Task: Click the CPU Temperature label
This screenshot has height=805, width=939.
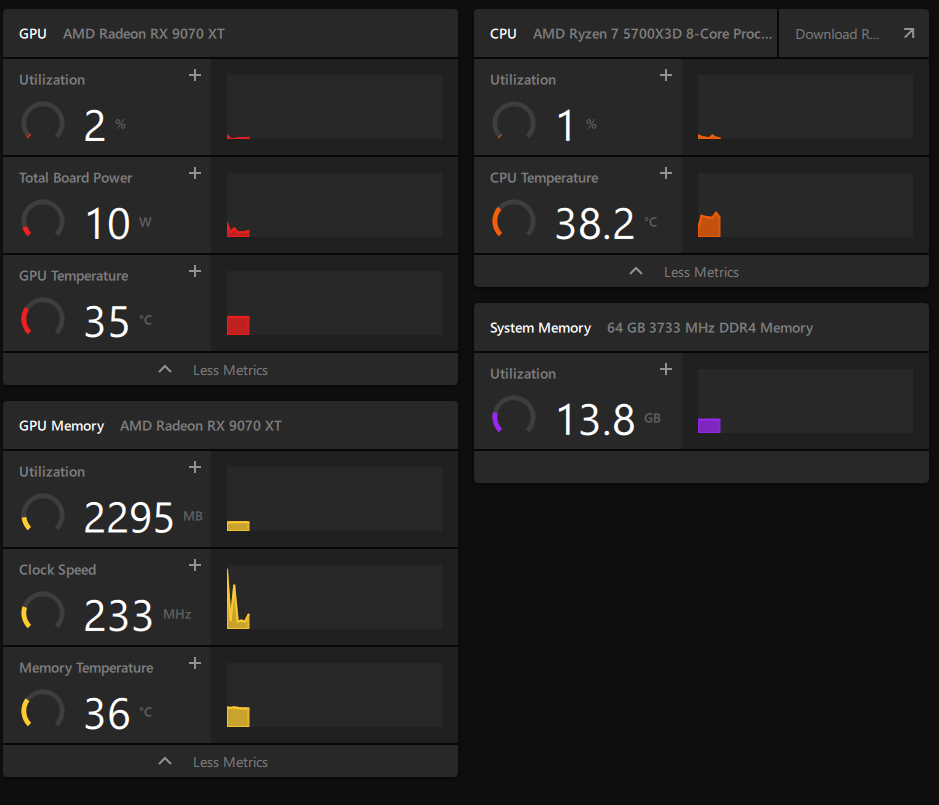Action: click(x=544, y=178)
